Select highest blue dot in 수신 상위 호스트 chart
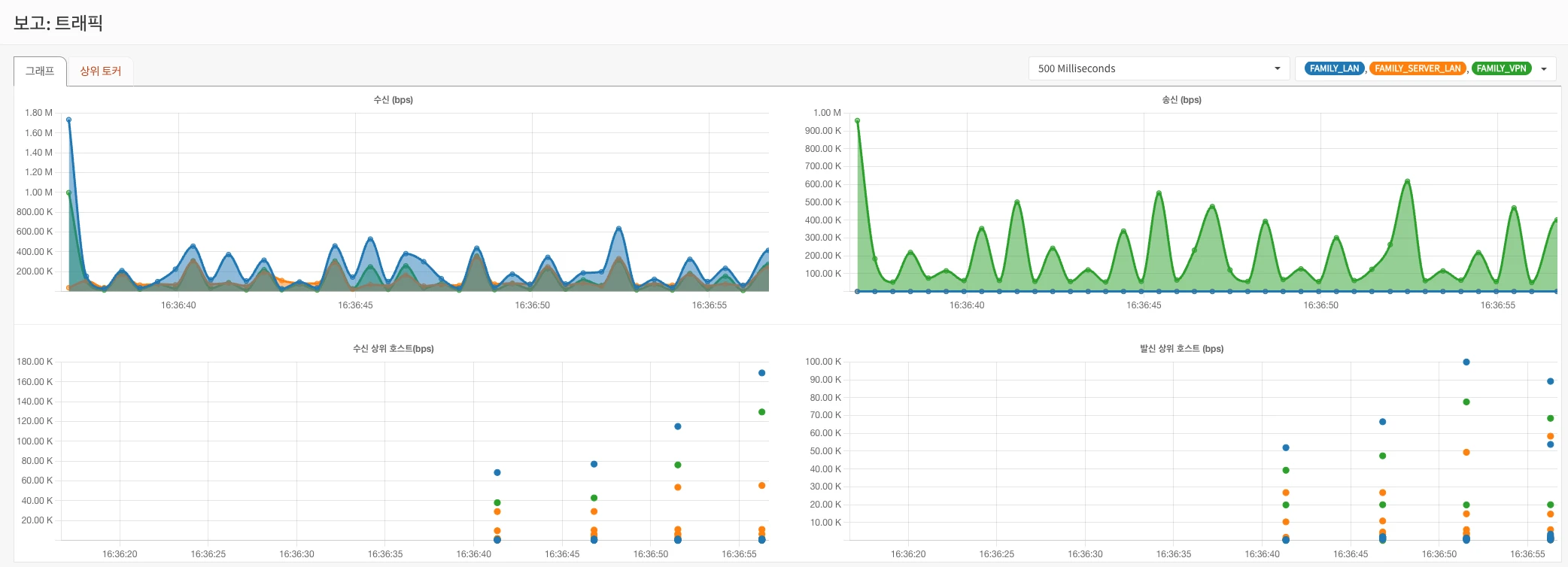Viewport: 1568px width, 567px height. point(761,373)
